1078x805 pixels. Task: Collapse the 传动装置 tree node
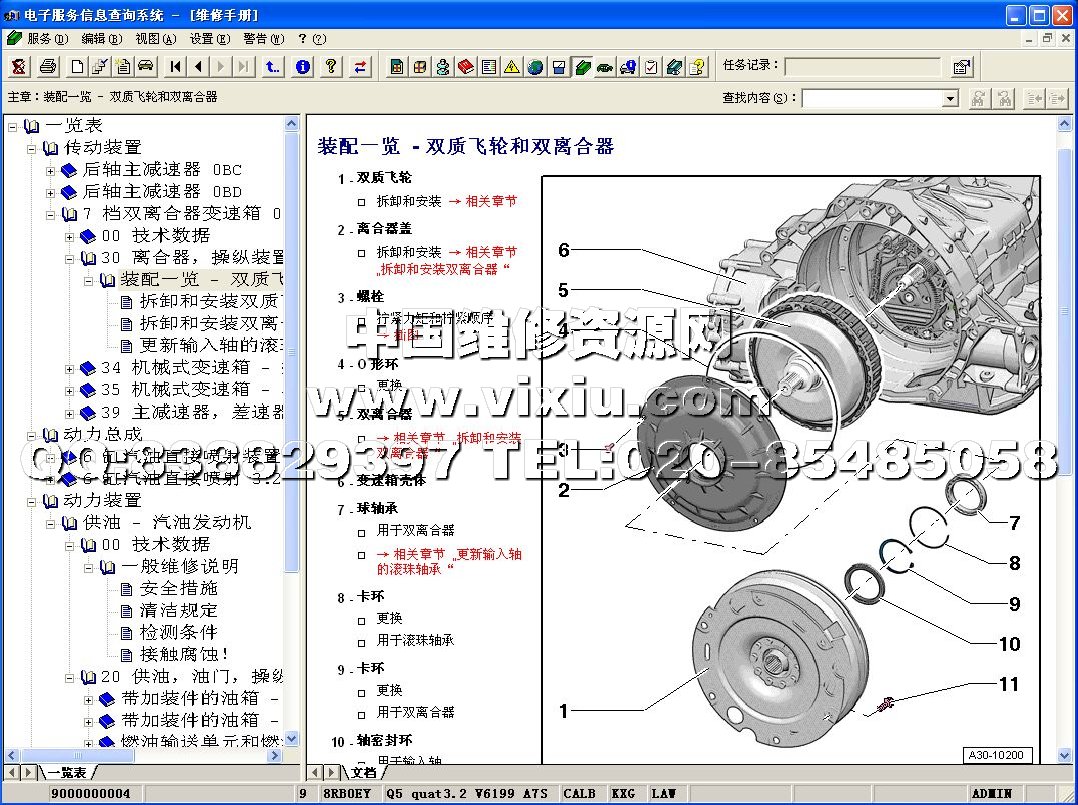[32, 148]
